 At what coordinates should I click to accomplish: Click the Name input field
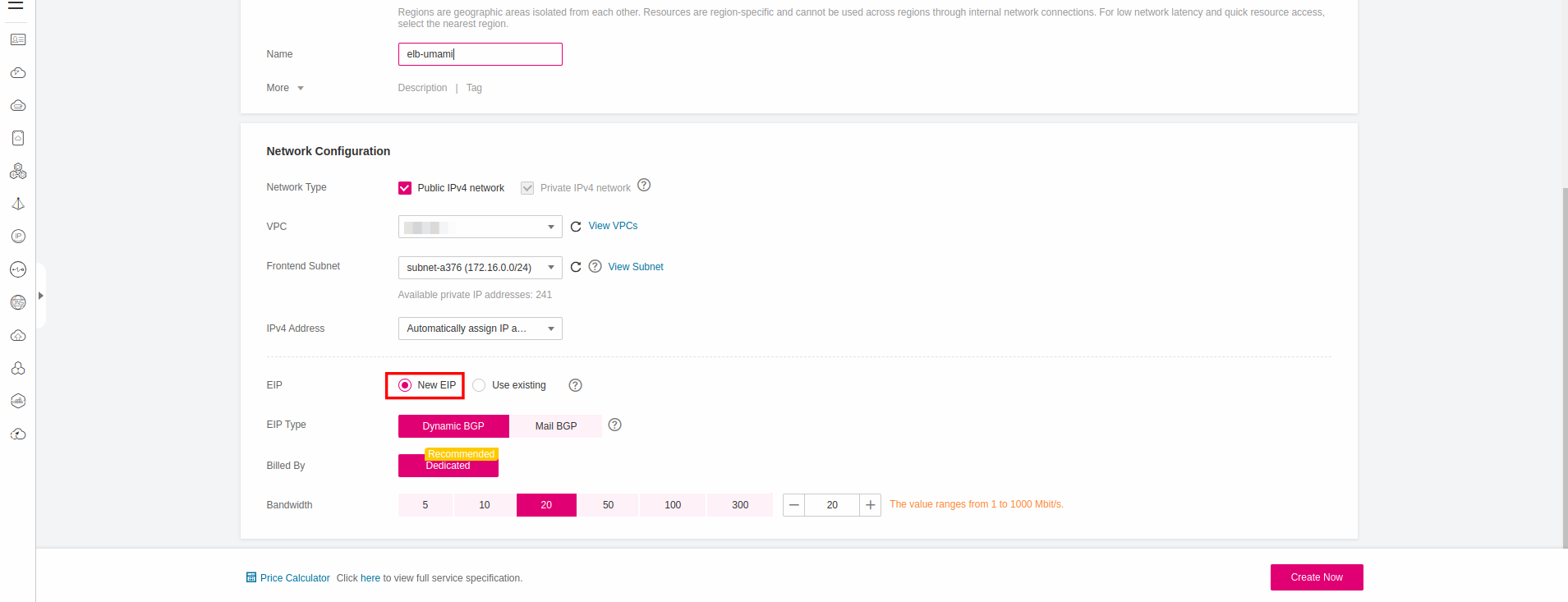coord(480,54)
